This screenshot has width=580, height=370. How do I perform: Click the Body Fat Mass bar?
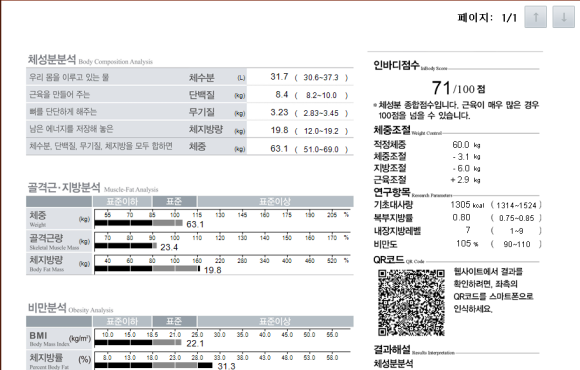click(x=147, y=269)
